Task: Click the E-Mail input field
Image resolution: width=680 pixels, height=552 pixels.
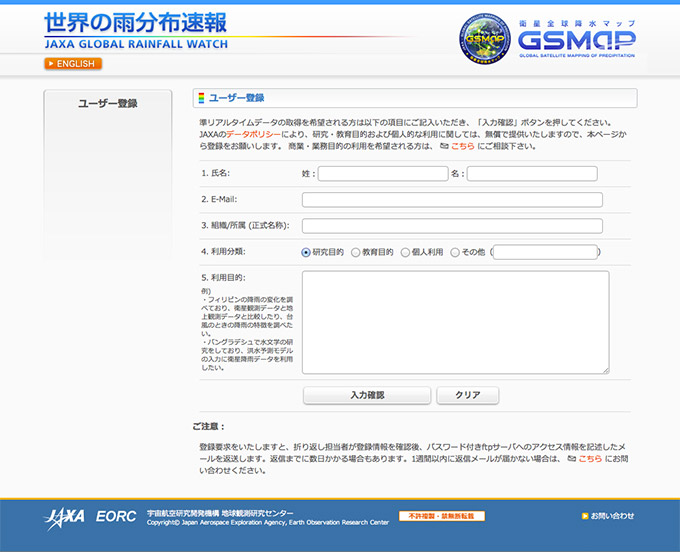Action: (452, 199)
